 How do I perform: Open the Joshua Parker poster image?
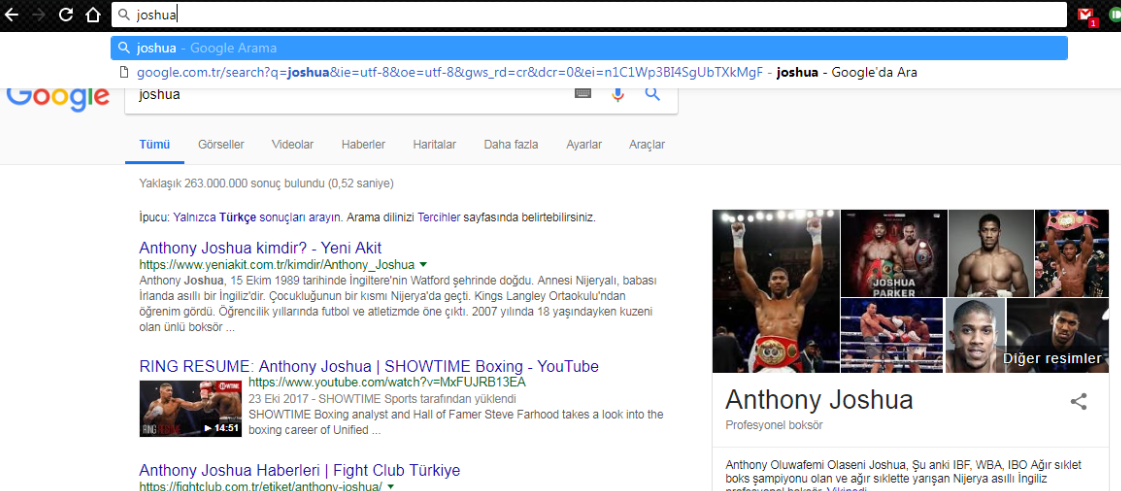coord(894,253)
